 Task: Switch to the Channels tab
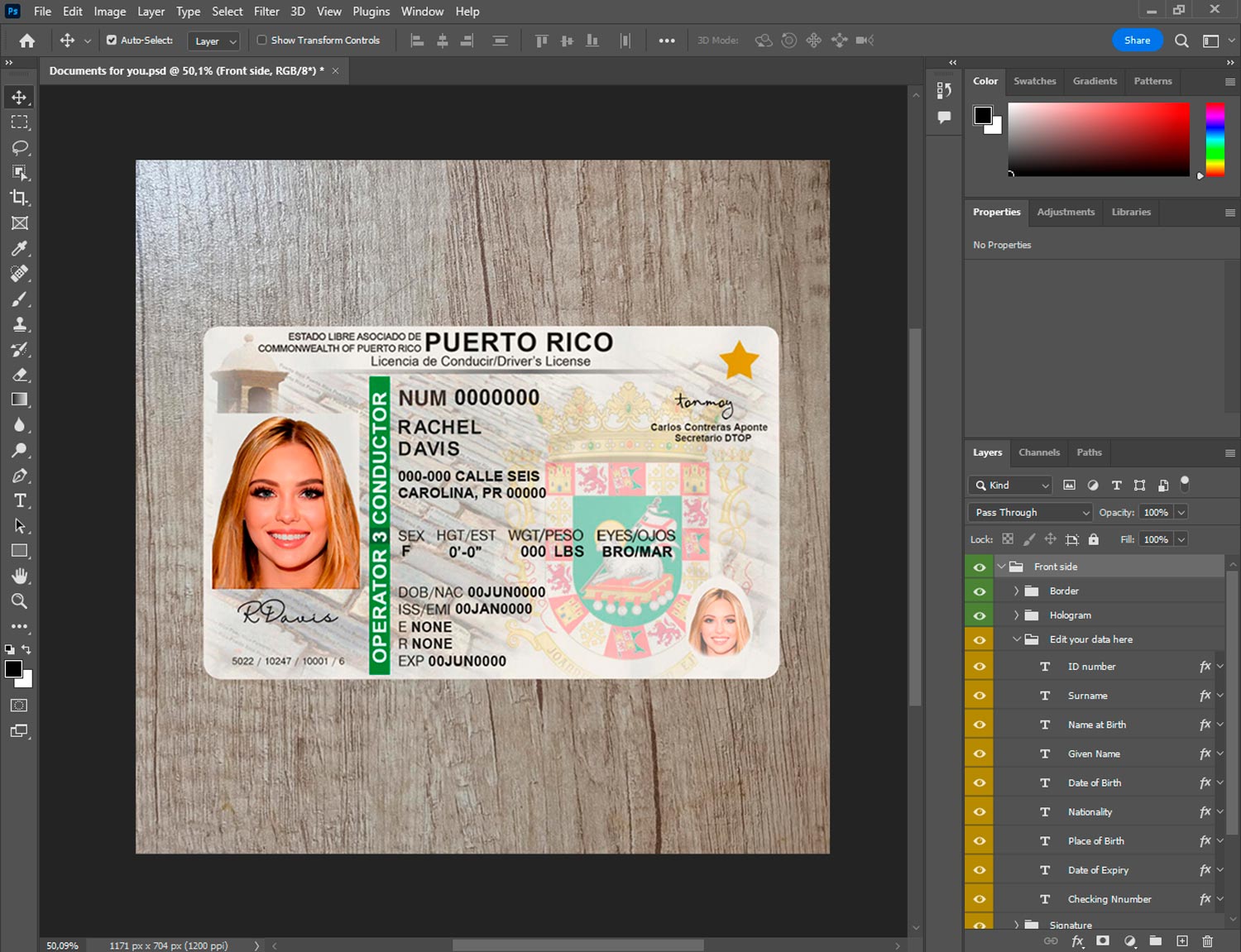[1038, 452]
